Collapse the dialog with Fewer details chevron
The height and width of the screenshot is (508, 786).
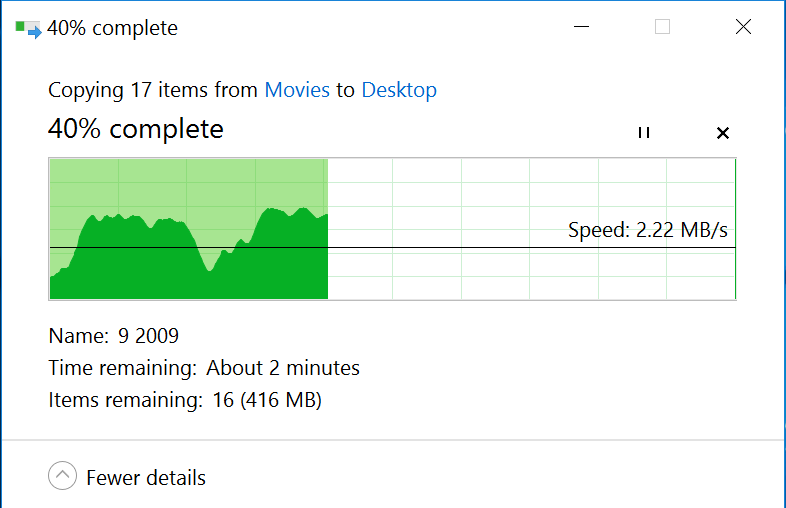(62, 475)
